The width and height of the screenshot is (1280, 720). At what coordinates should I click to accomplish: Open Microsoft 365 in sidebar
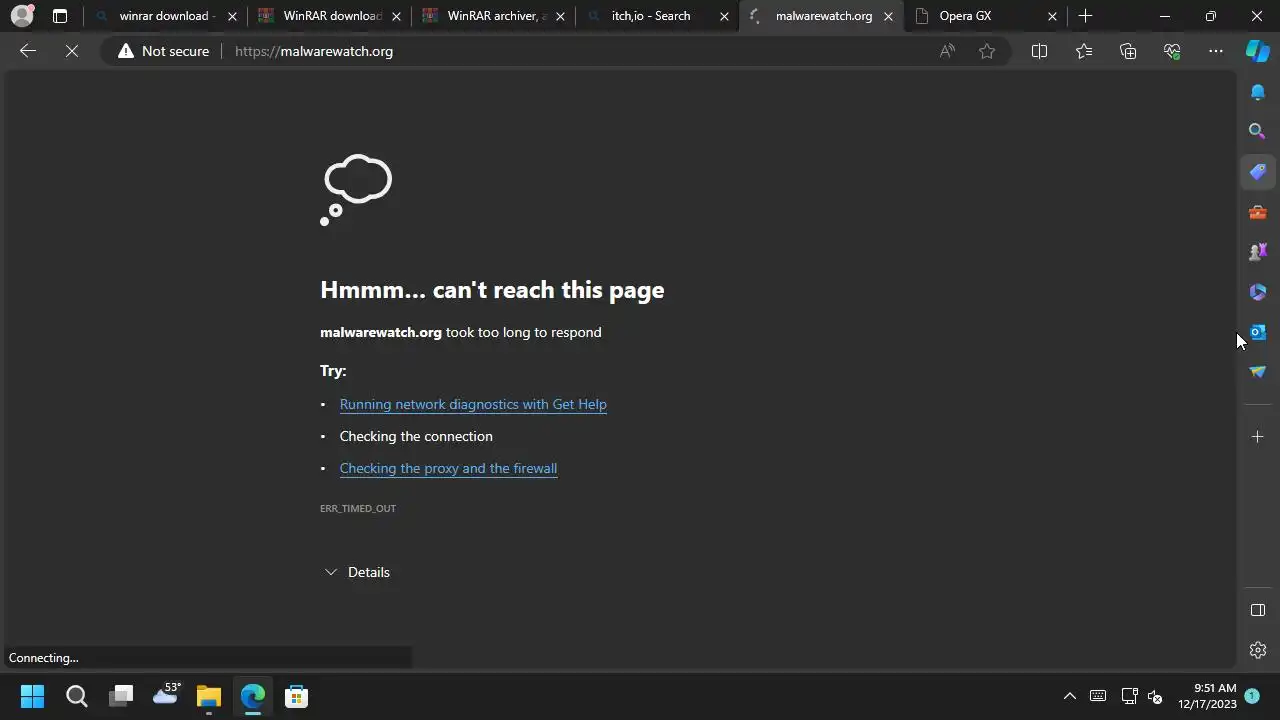pos(1258,292)
